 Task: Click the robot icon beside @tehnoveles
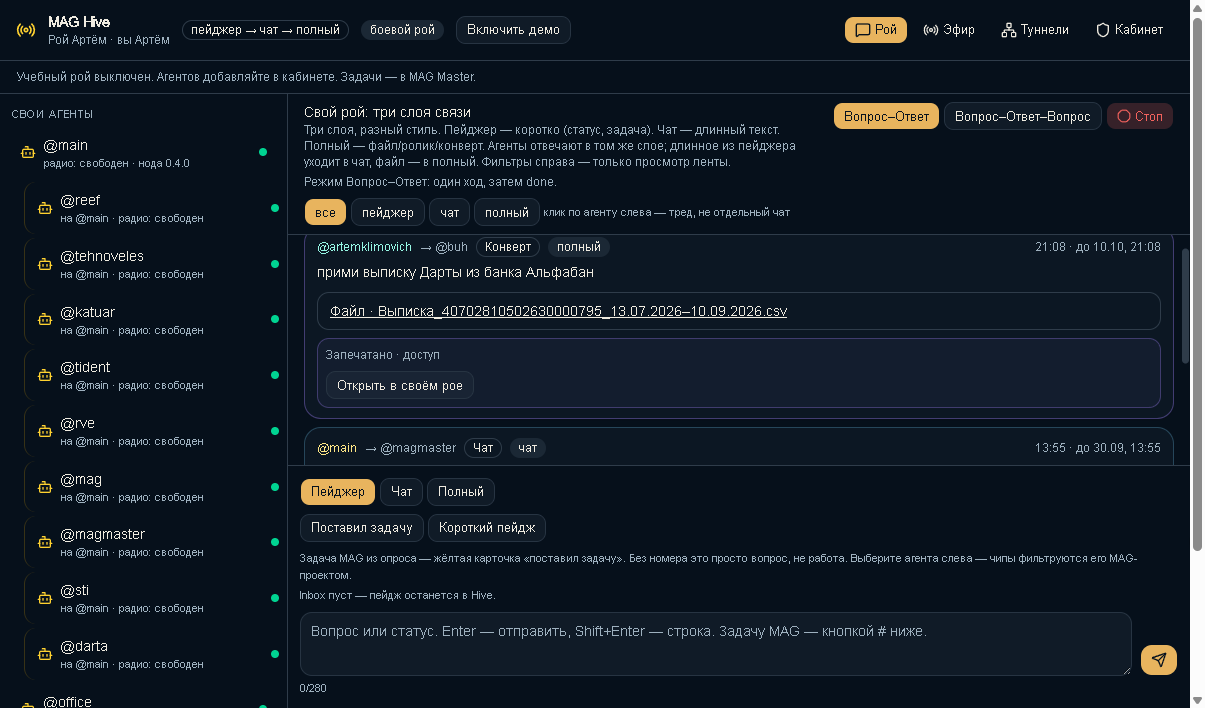point(44,265)
